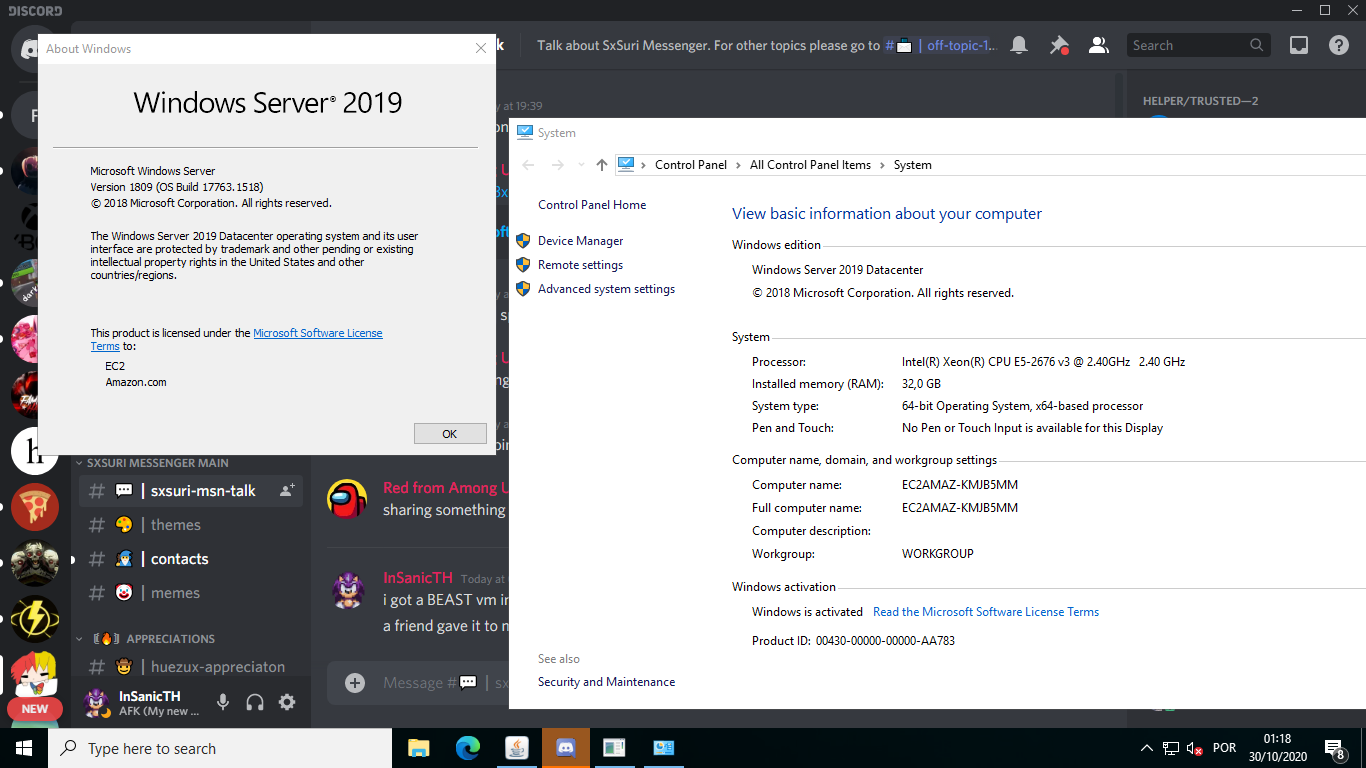This screenshot has width=1366, height=768.
Task: Open the themes channel
Action: [190, 525]
